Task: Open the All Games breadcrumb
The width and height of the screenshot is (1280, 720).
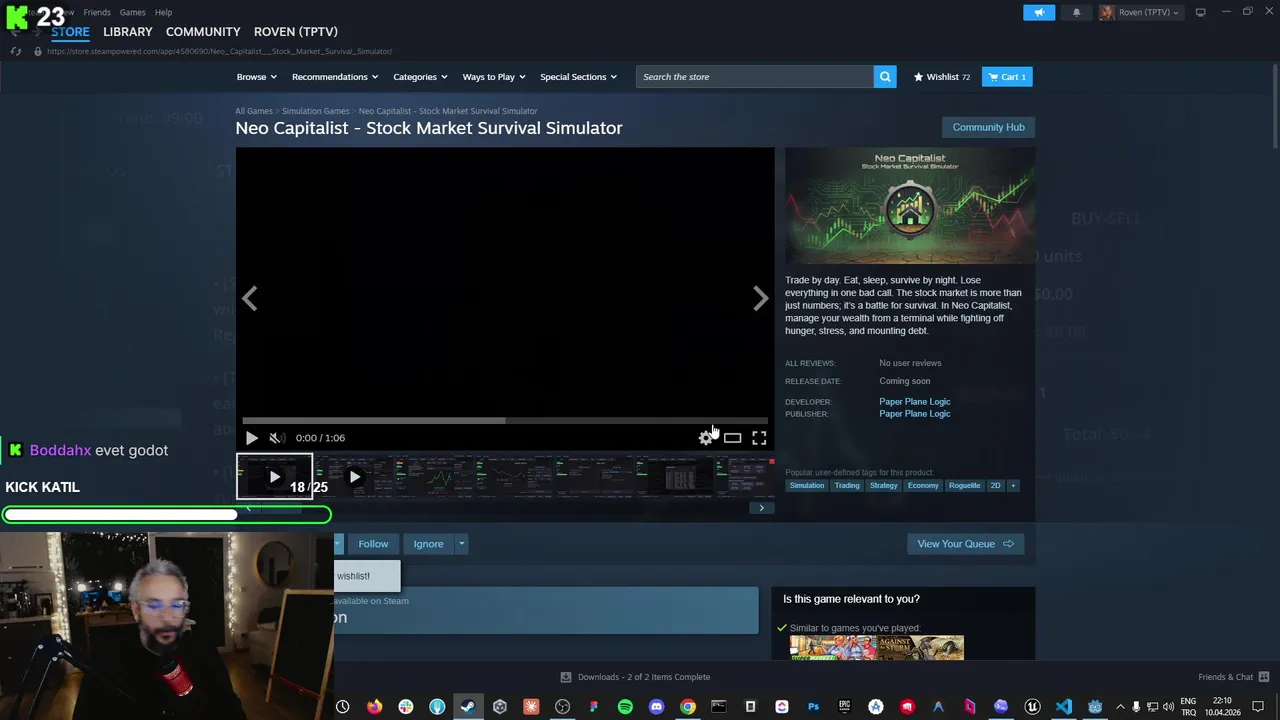Action: (254, 111)
